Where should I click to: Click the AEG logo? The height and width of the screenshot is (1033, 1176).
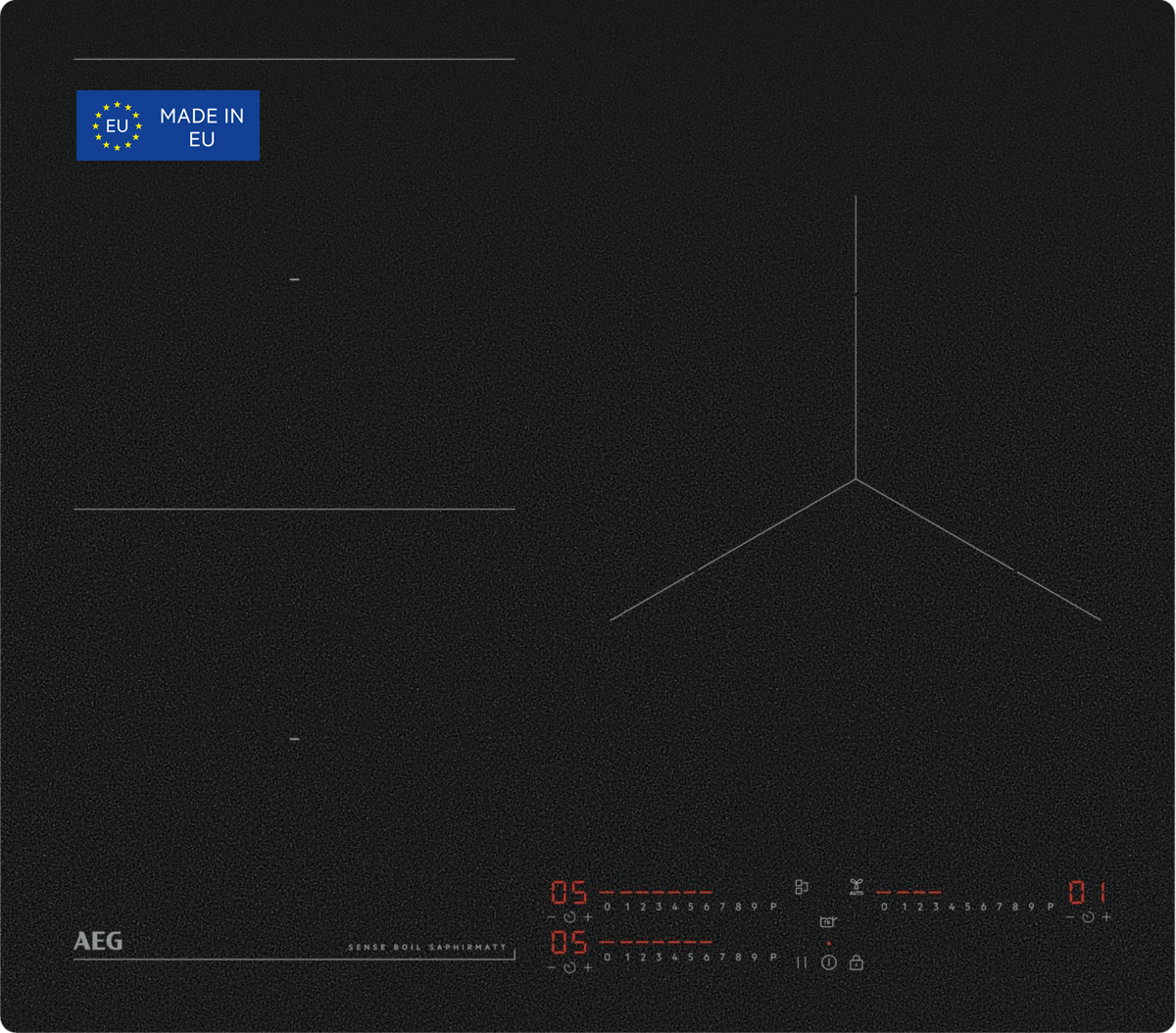click(x=98, y=941)
